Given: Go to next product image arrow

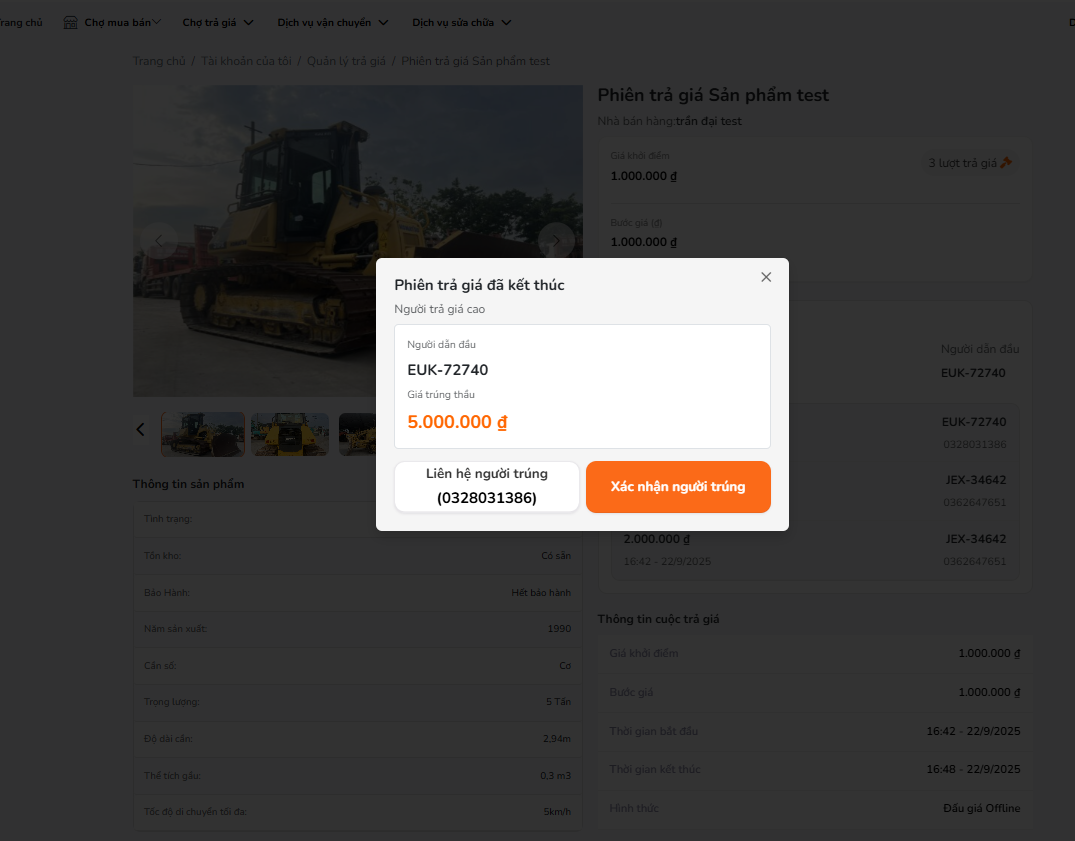Looking at the screenshot, I should (x=556, y=241).
